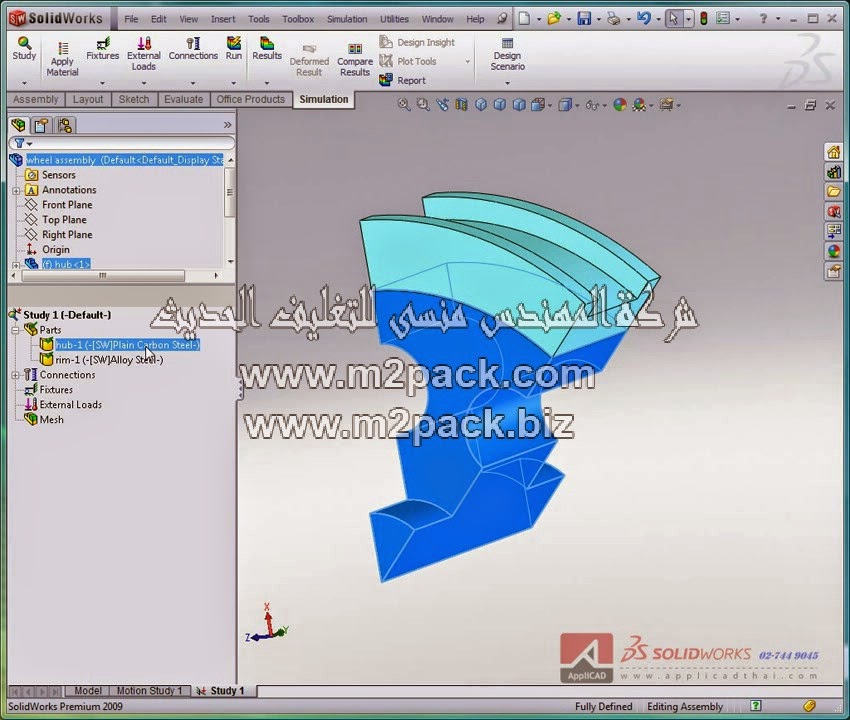Open File Explorer task pane folder icon

(834, 191)
